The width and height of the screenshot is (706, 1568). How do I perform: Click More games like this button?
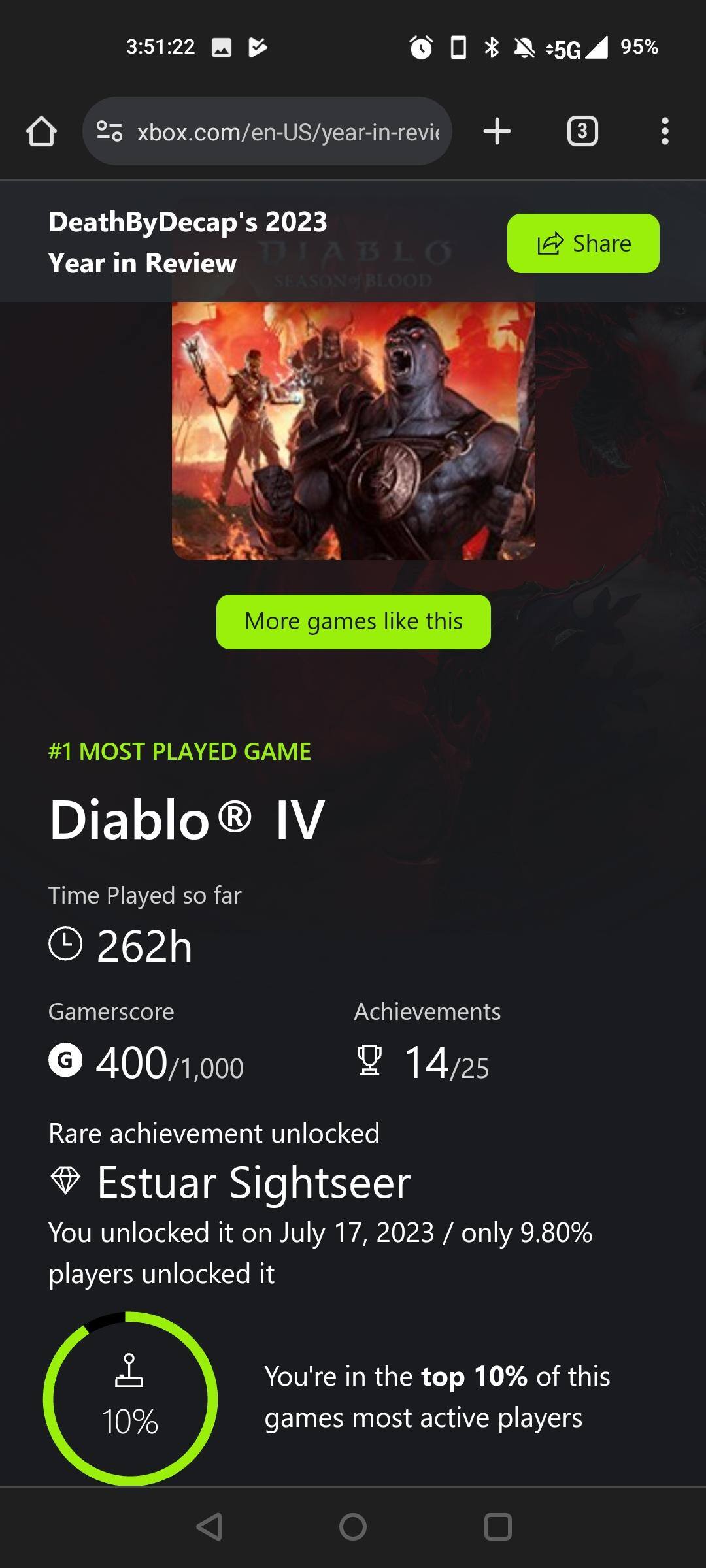point(354,621)
